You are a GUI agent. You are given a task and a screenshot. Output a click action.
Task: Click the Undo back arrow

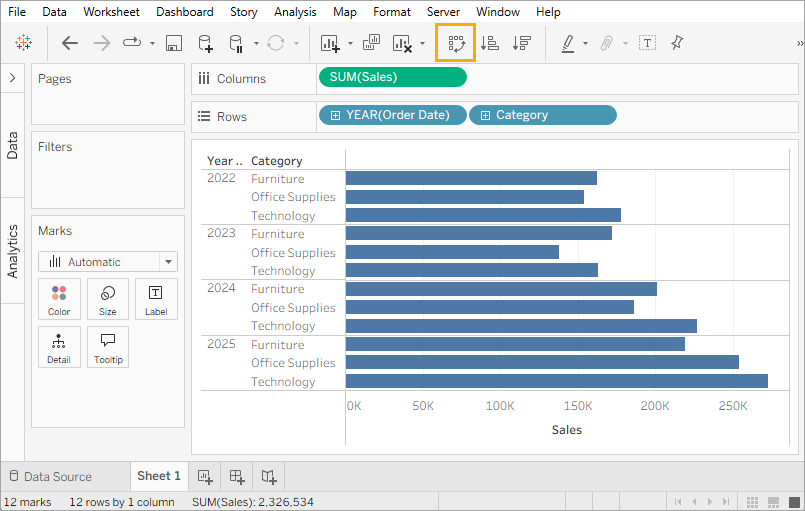point(69,43)
